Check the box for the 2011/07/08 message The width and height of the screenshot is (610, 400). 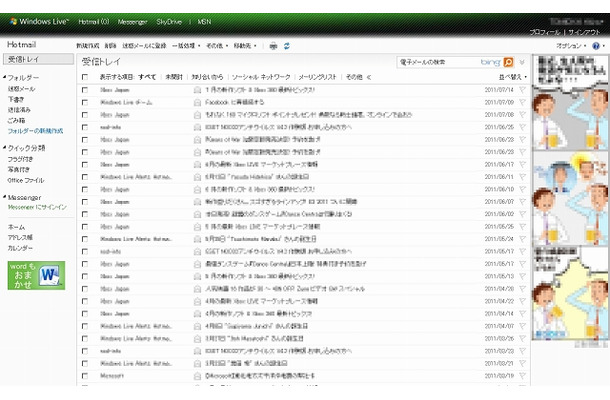[85, 115]
